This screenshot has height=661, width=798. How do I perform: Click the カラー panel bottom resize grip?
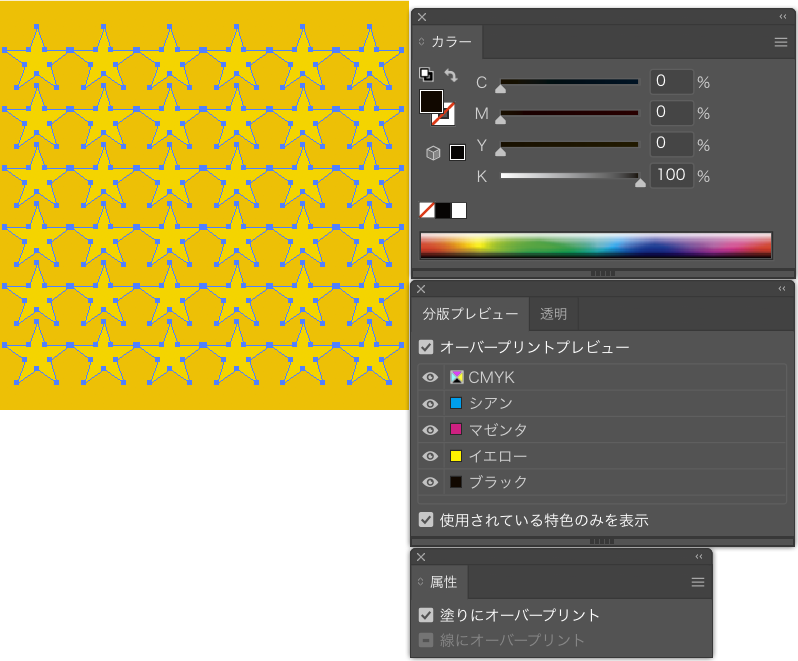click(603, 274)
